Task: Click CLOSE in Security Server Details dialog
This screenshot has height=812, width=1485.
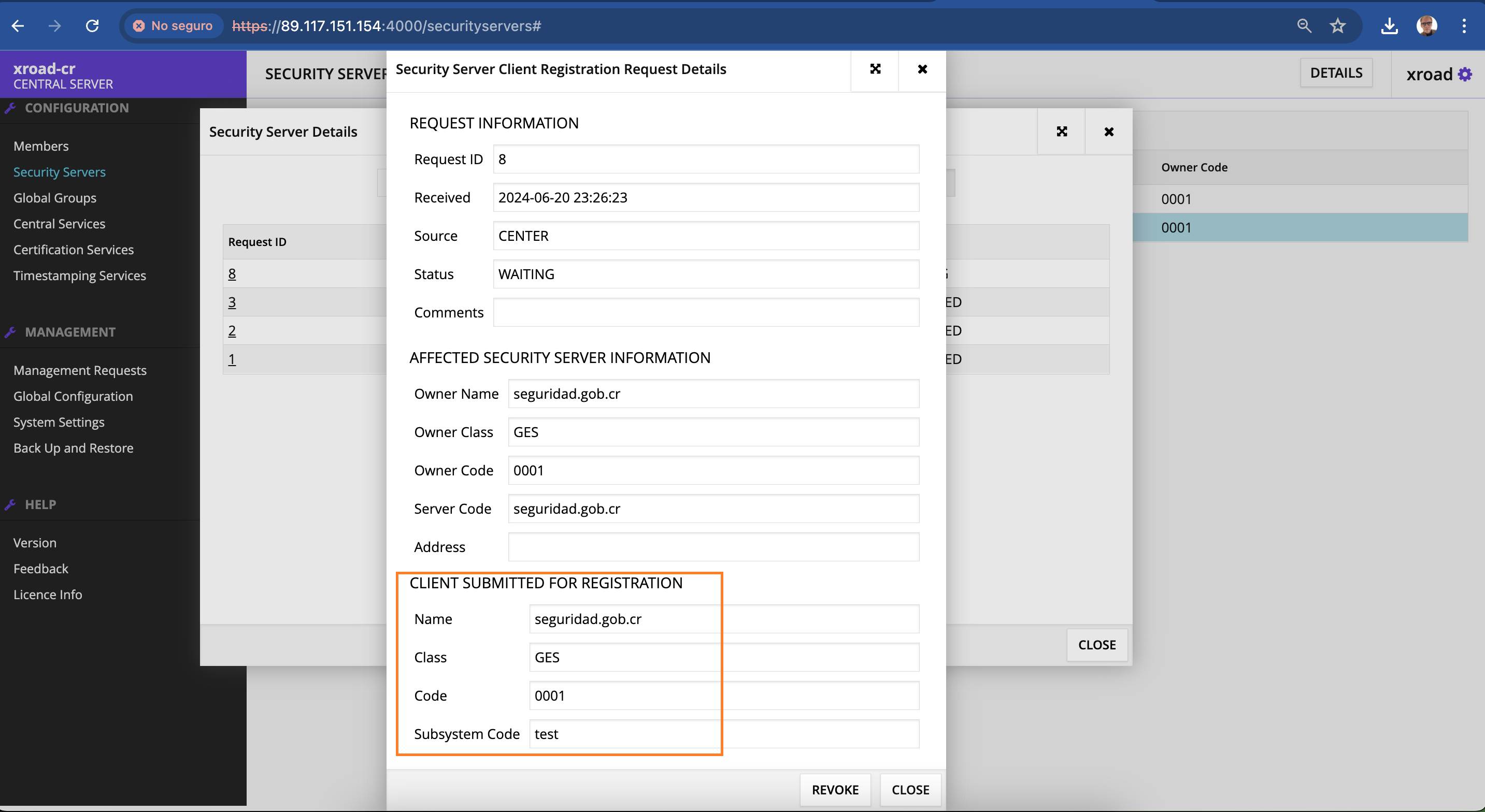Action: [1096, 645]
